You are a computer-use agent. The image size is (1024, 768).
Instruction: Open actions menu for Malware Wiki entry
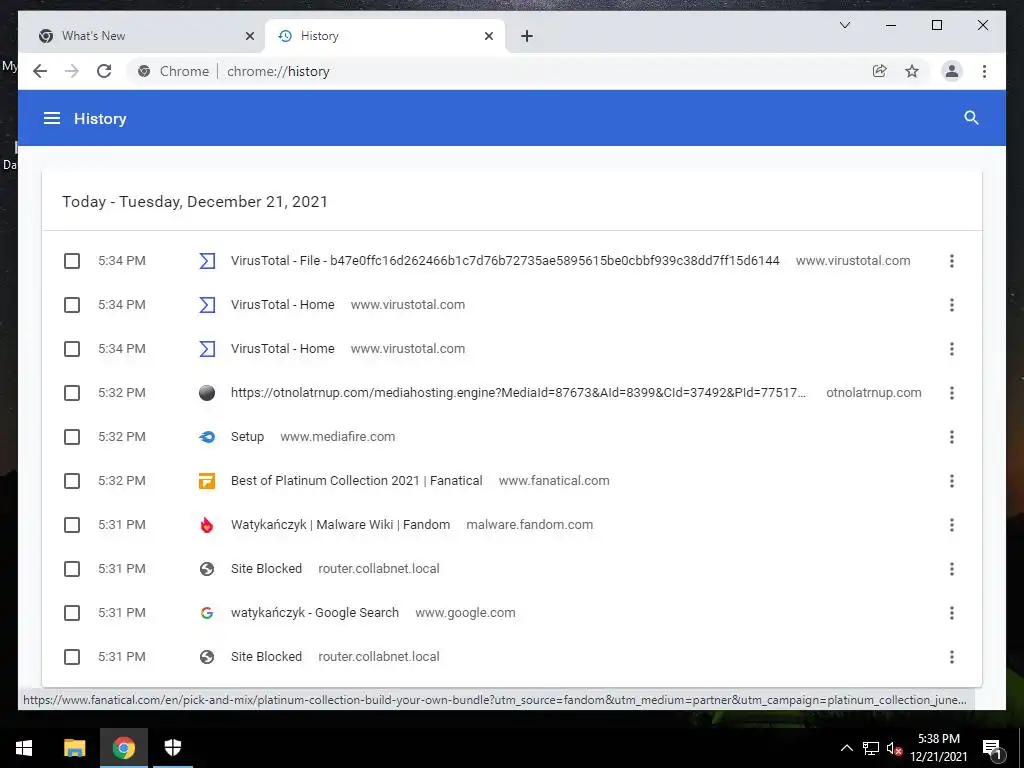click(x=952, y=525)
